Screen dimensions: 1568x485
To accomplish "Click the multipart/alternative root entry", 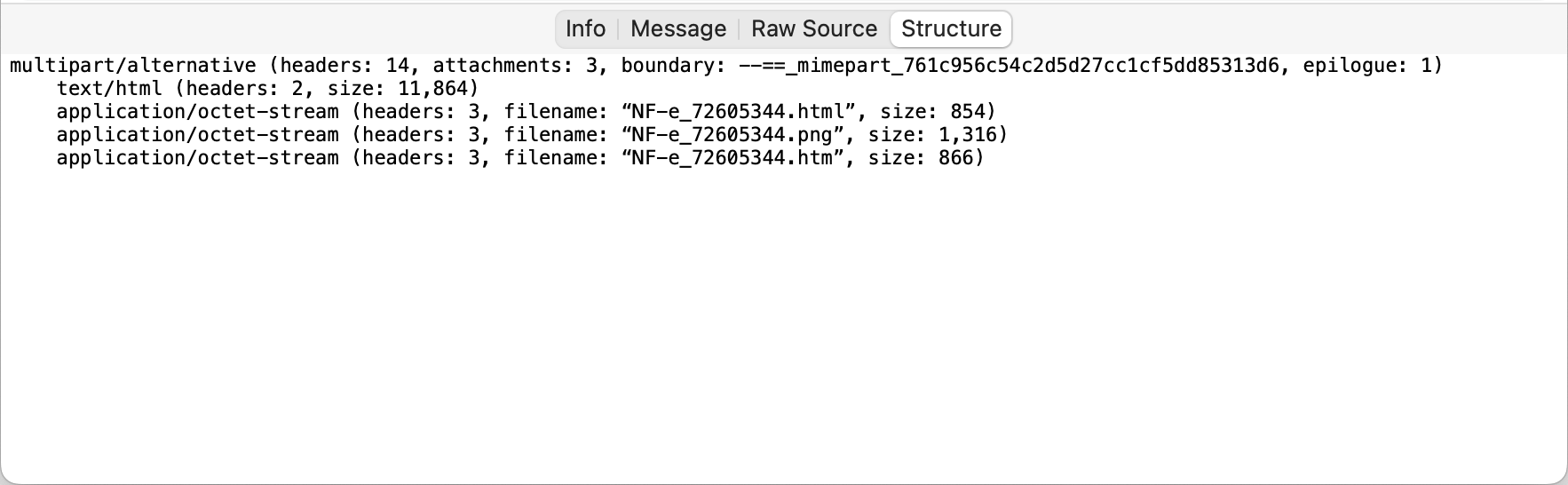I will click(133, 66).
